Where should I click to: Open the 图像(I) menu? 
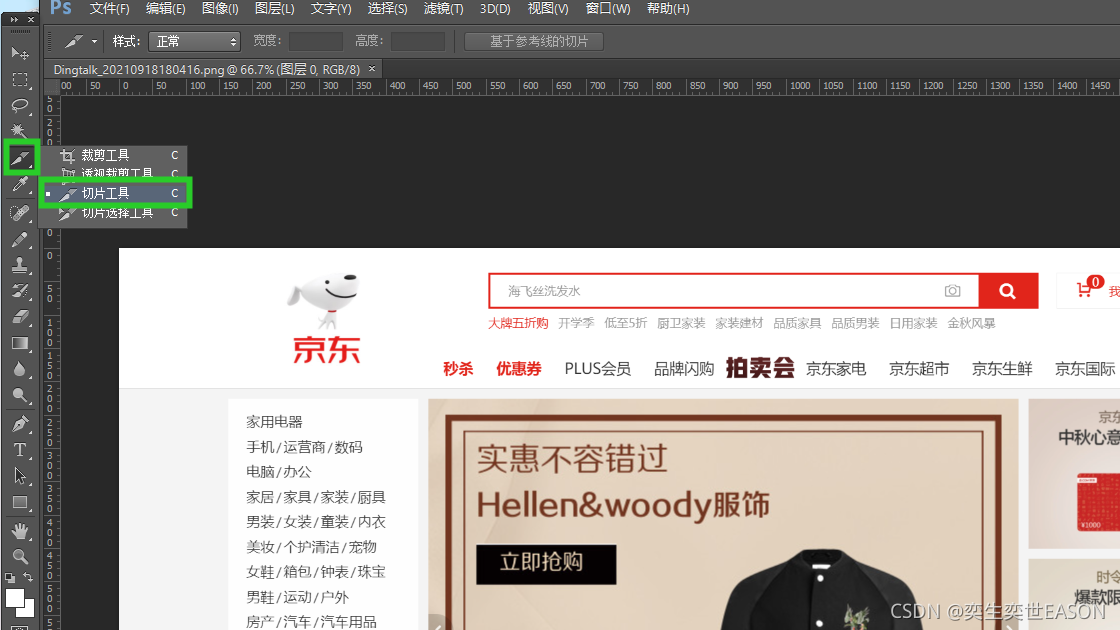click(x=220, y=9)
